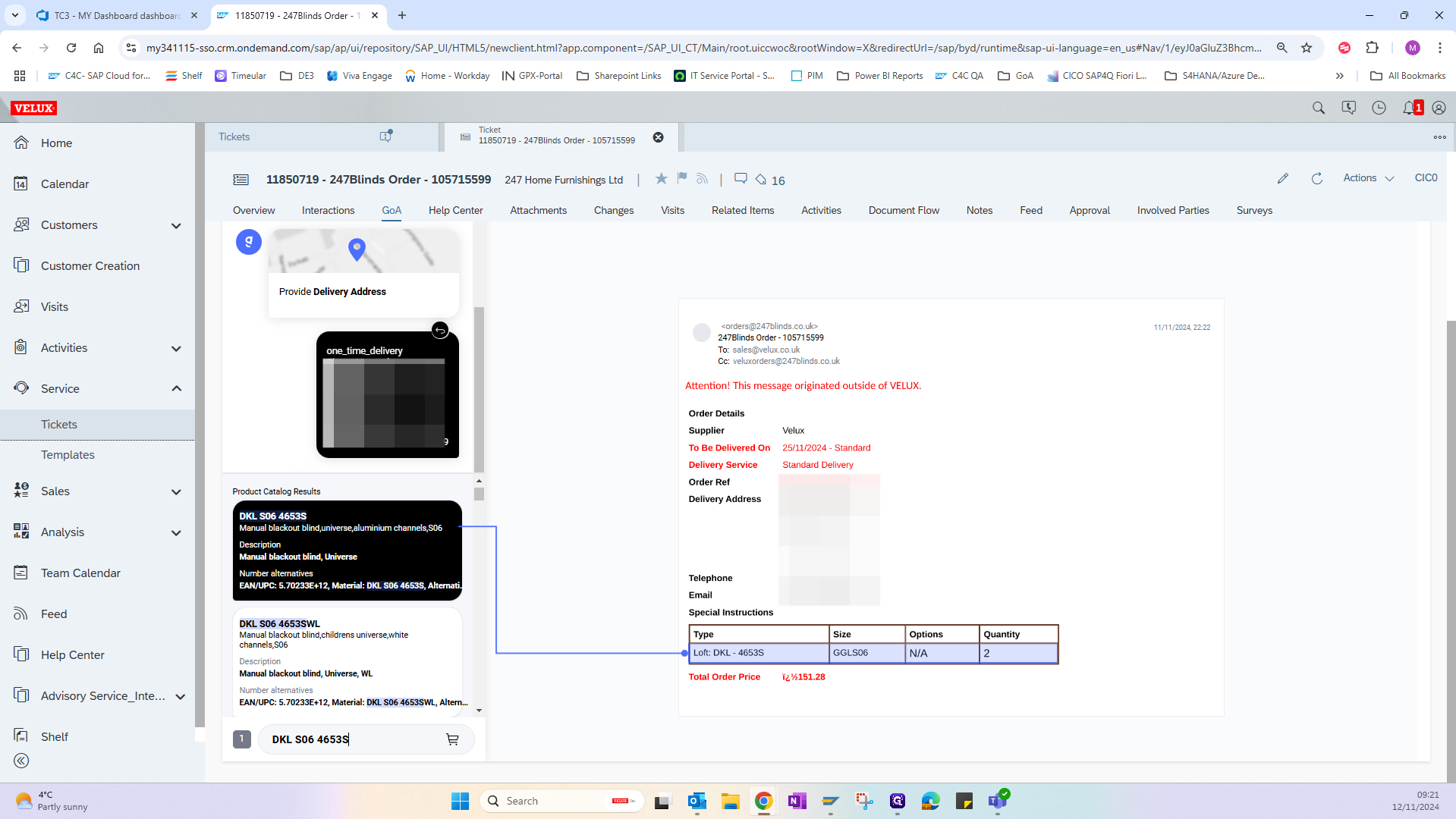The image size is (1456, 819).
Task: Edit the ticket with pencil icon
Action: pyautogui.click(x=1283, y=178)
